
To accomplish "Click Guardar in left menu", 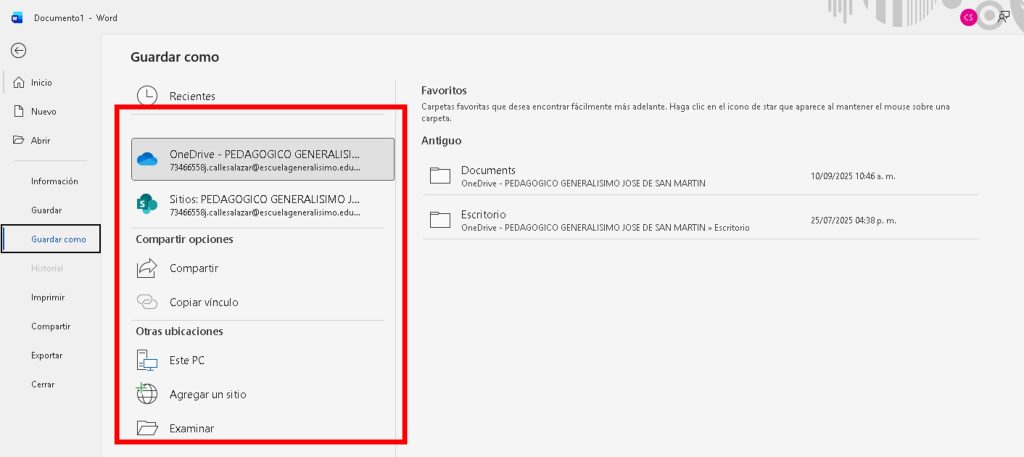I will click(x=46, y=210).
